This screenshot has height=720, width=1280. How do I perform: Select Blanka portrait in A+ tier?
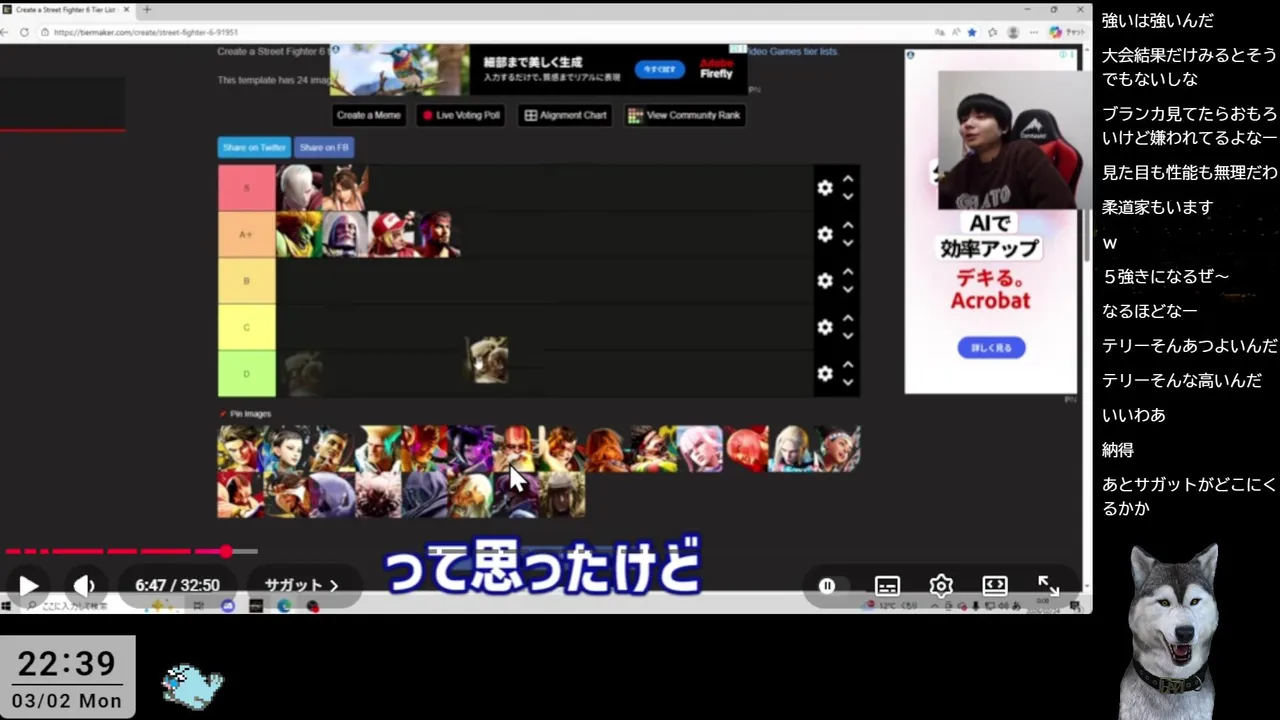pos(299,234)
